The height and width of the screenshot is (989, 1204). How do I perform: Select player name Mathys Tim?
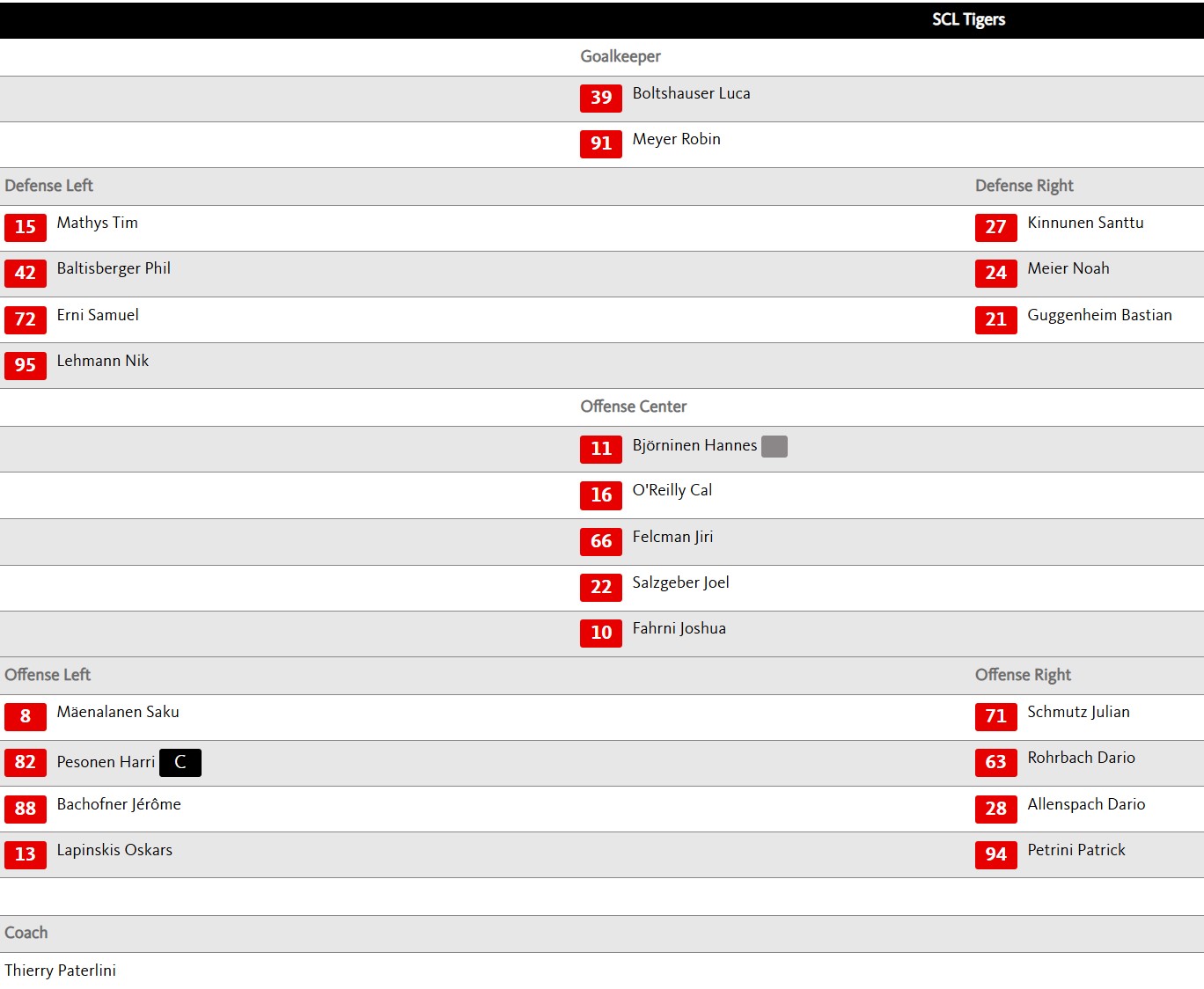pos(97,223)
